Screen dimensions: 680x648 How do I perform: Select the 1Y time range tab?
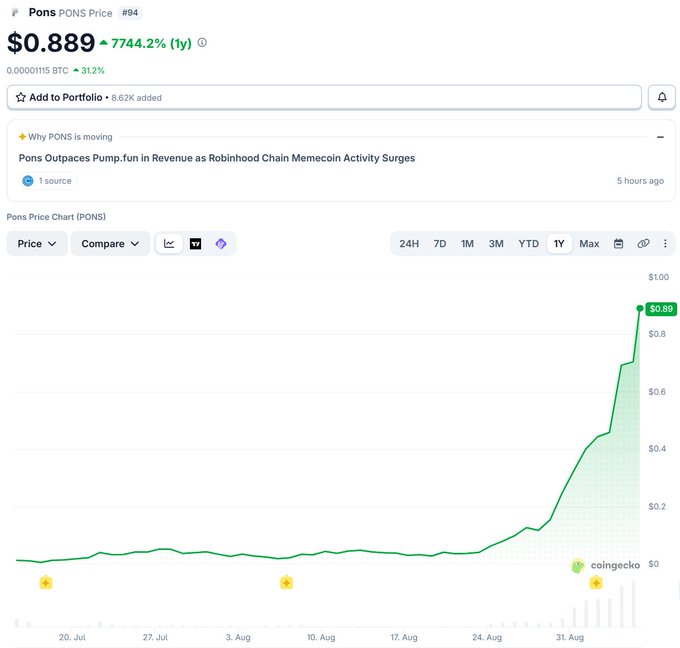click(x=559, y=244)
